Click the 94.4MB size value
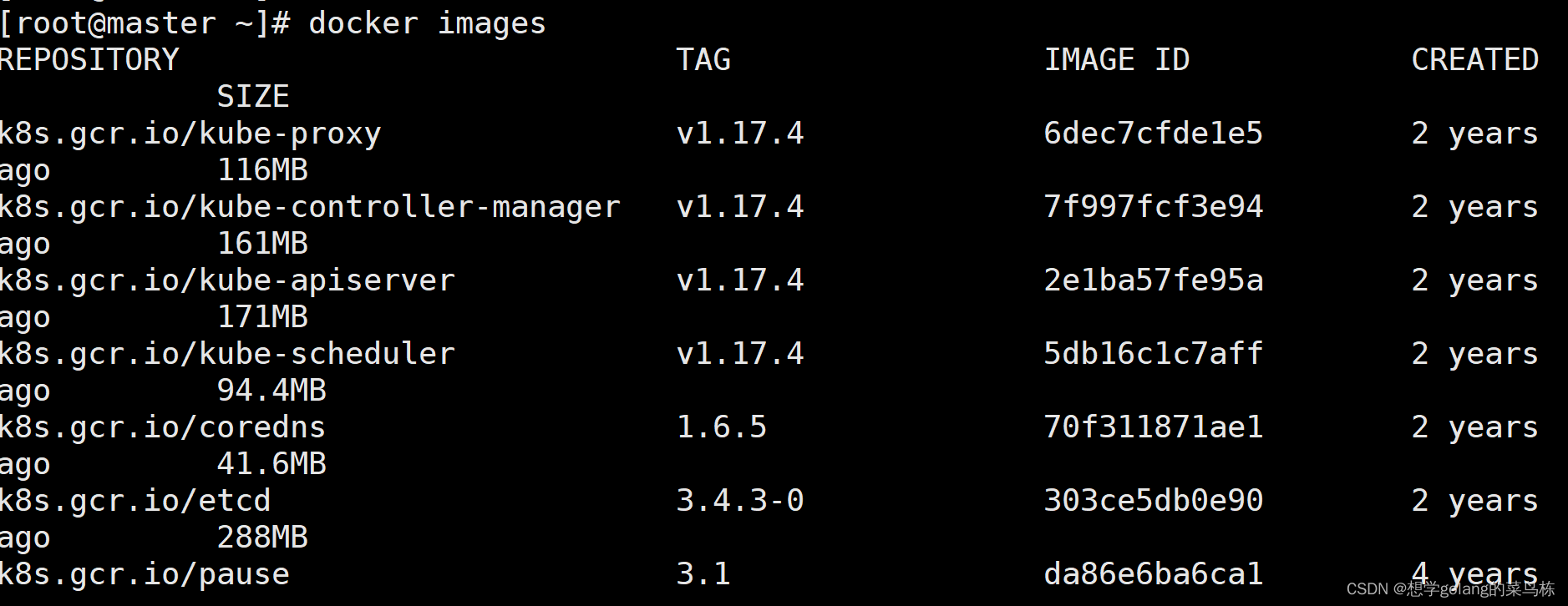The height and width of the screenshot is (606, 1568). (271, 391)
